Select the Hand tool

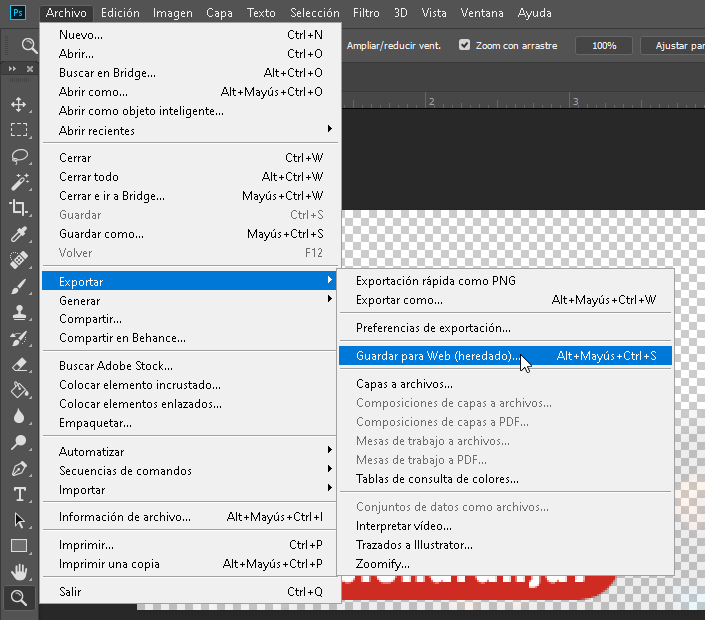pyautogui.click(x=19, y=572)
